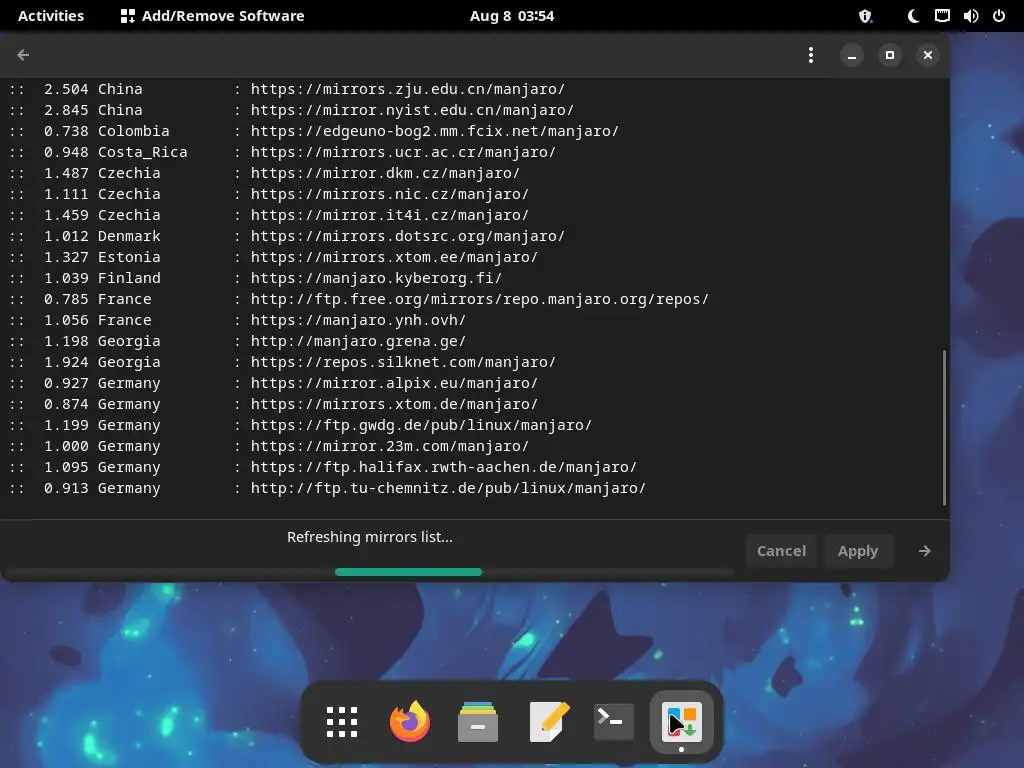Open the clock showing Aug 8 03:54
The width and height of the screenshot is (1024, 768).
click(x=512, y=16)
